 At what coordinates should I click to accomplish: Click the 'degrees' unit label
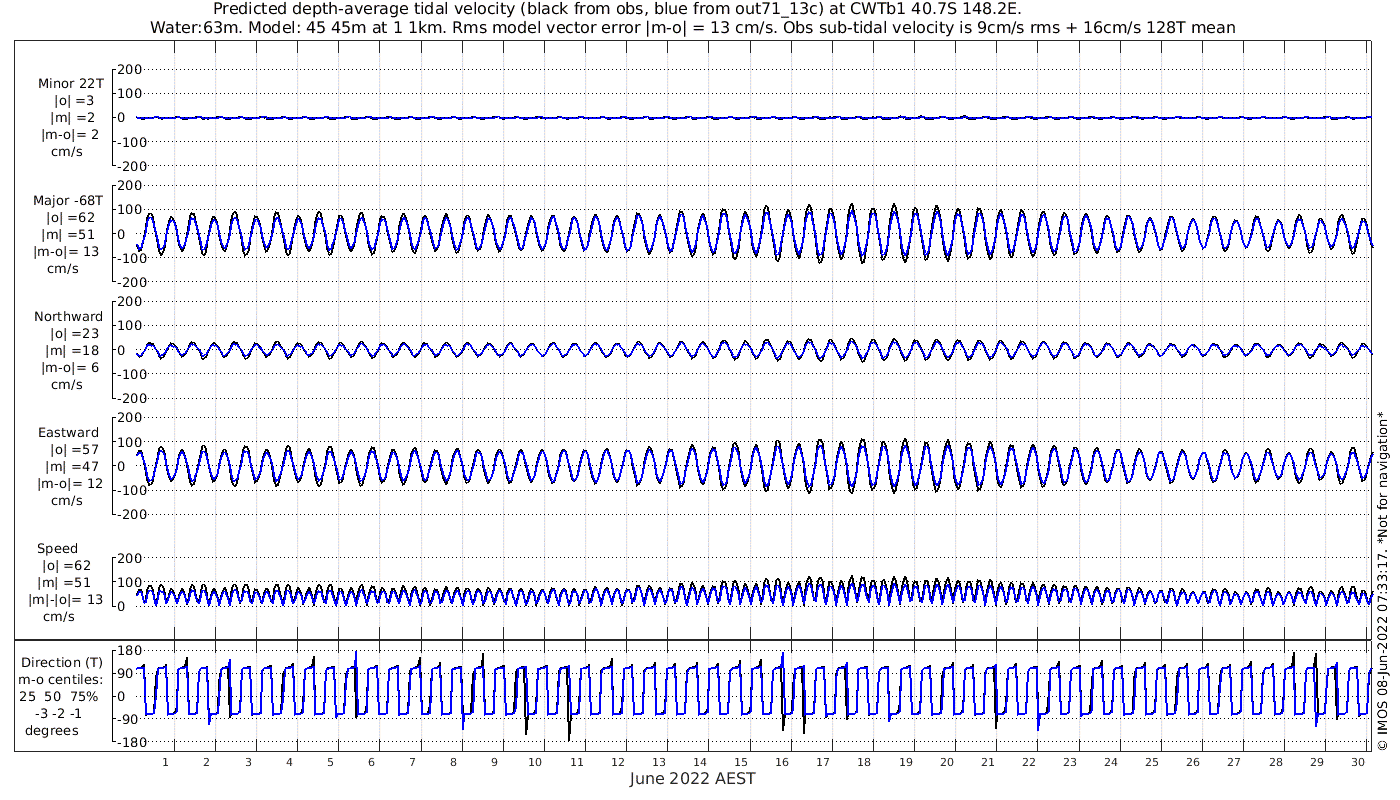[x=52, y=730]
